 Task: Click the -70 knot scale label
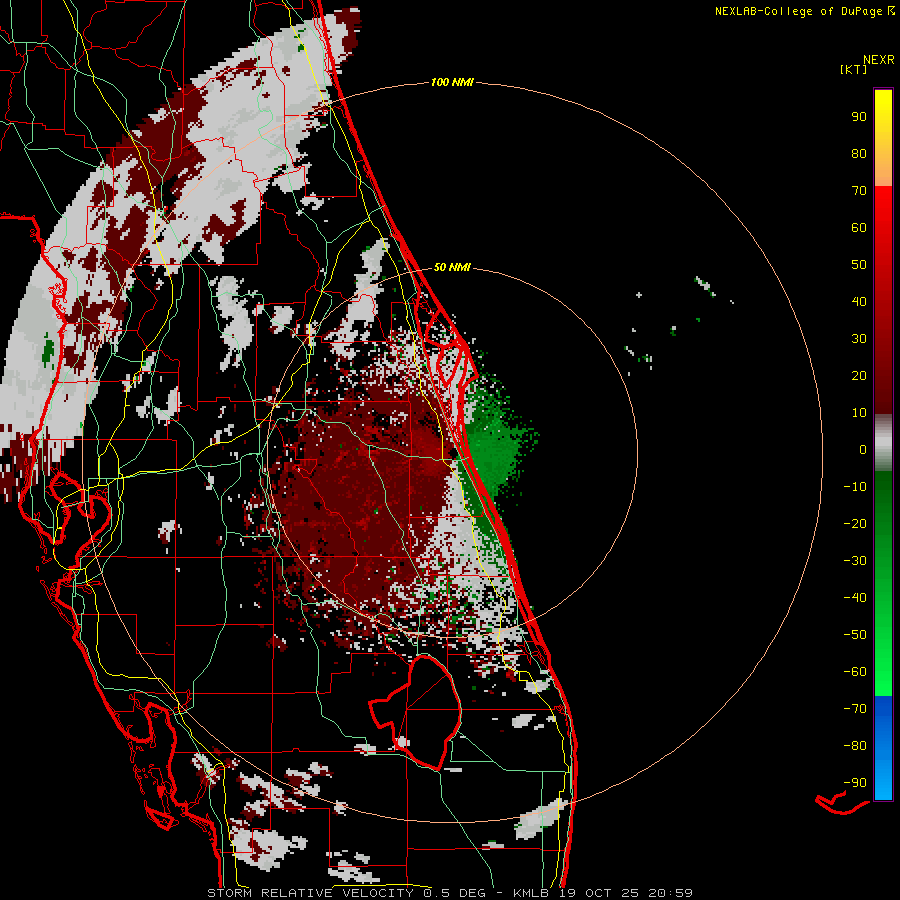click(x=855, y=709)
